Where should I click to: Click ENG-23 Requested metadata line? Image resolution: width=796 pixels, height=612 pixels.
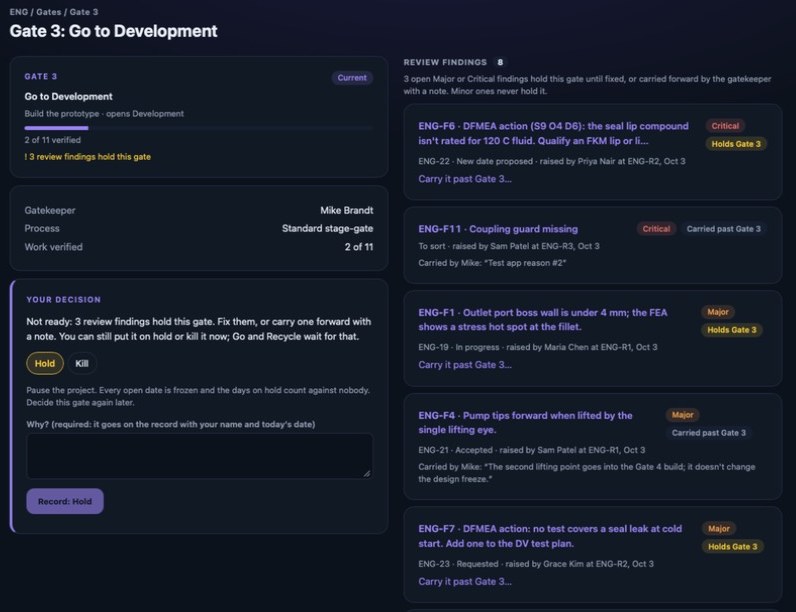536,564
